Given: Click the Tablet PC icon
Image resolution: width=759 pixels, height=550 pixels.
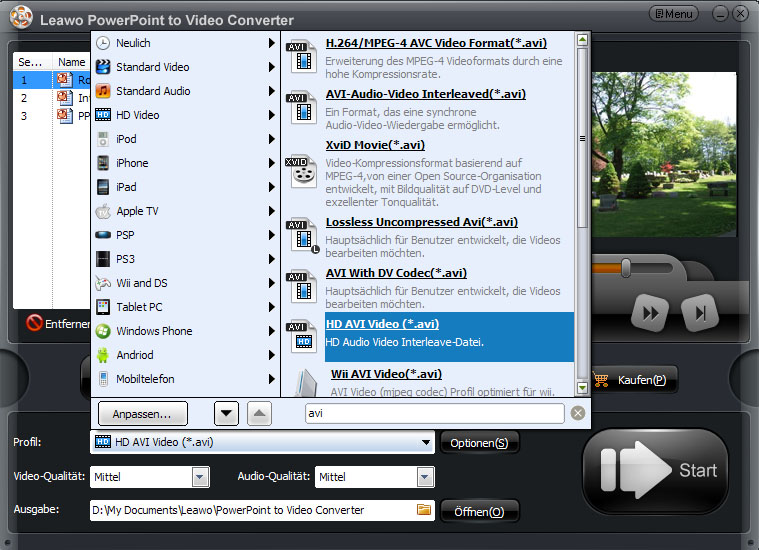Looking at the screenshot, I should (103, 307).
